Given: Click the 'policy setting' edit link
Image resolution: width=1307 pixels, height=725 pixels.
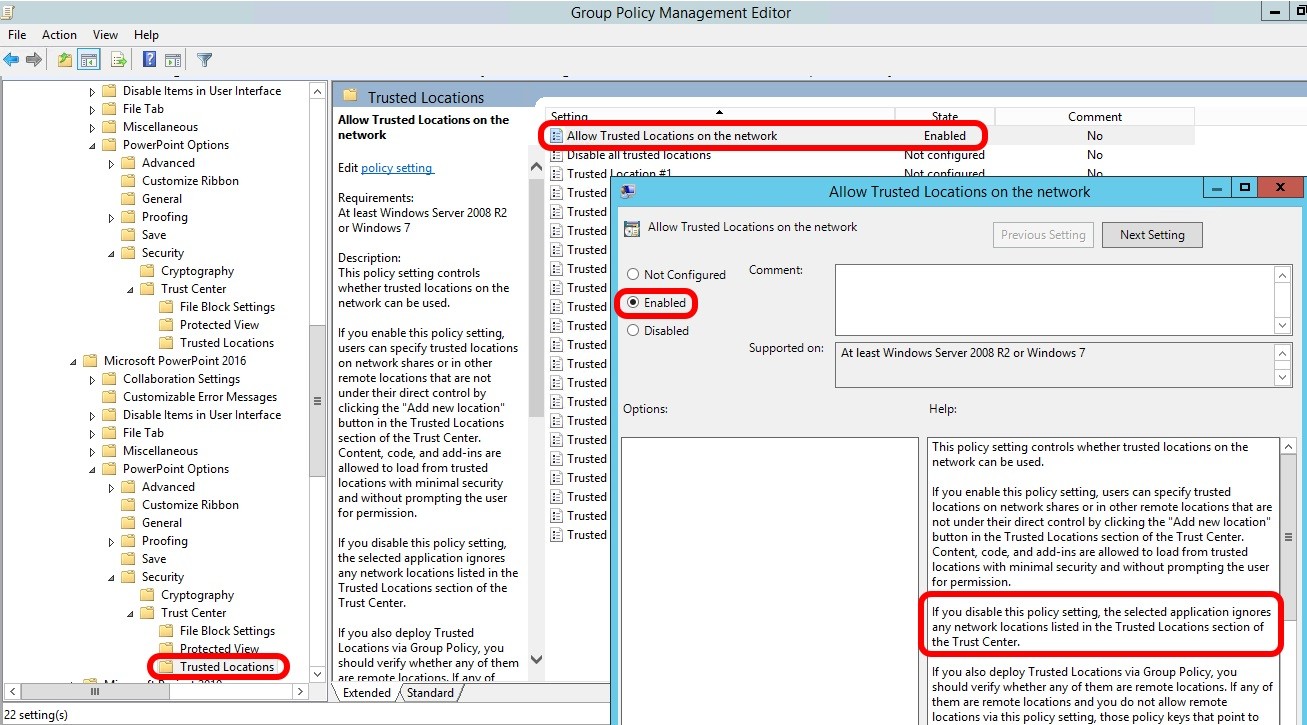Looking at the screenshot, I should (397, 168).
